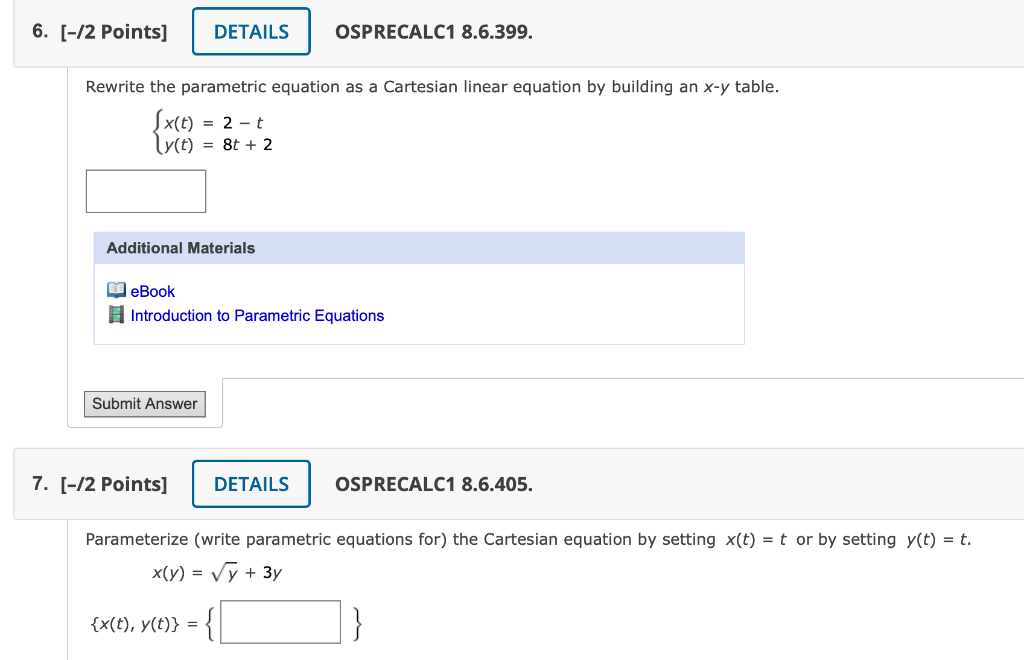Screen dimensions: 1024x660
Task: Click the answer box for {x(t), y(t)}
Action: pos(280,621)
